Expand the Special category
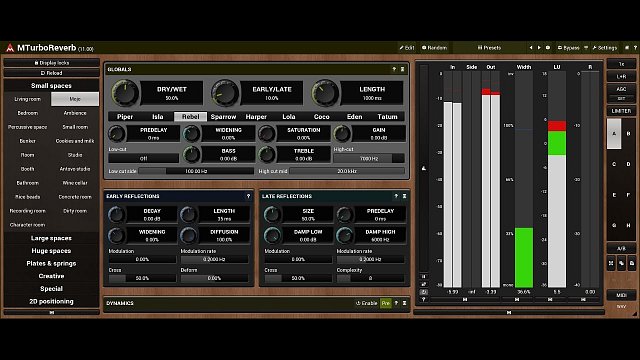The height and width of the screenshot is (360, 640). click(x=51, y=289)
